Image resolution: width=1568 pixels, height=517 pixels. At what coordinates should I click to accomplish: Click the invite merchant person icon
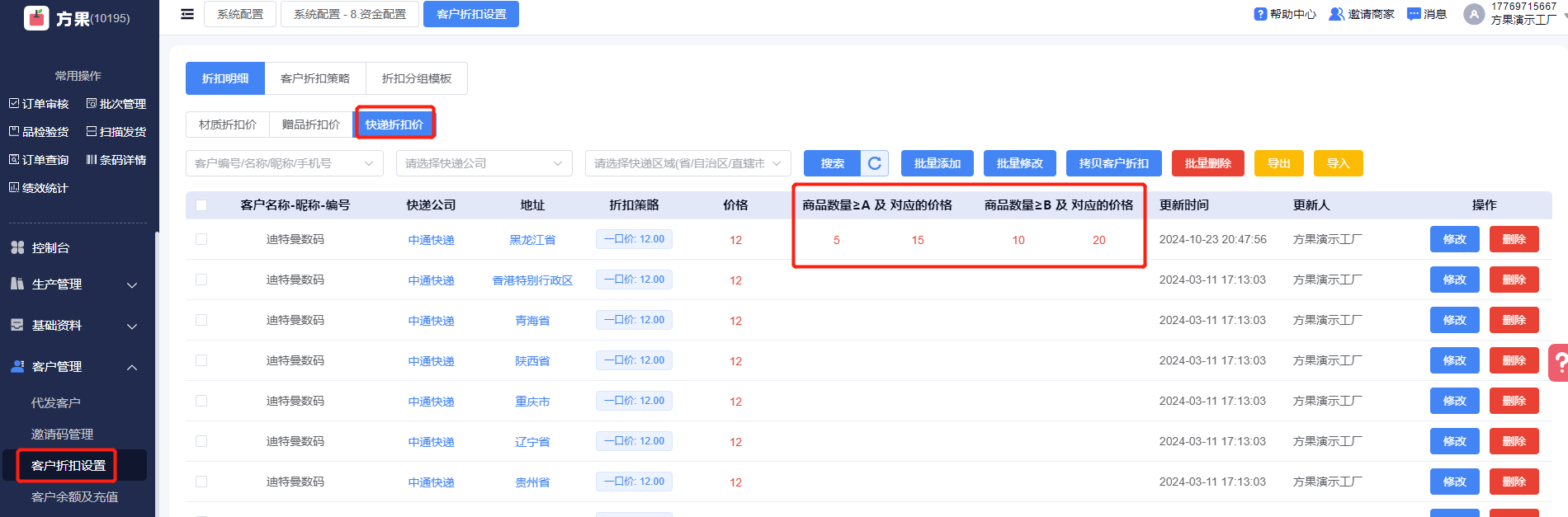point(1336,14)
